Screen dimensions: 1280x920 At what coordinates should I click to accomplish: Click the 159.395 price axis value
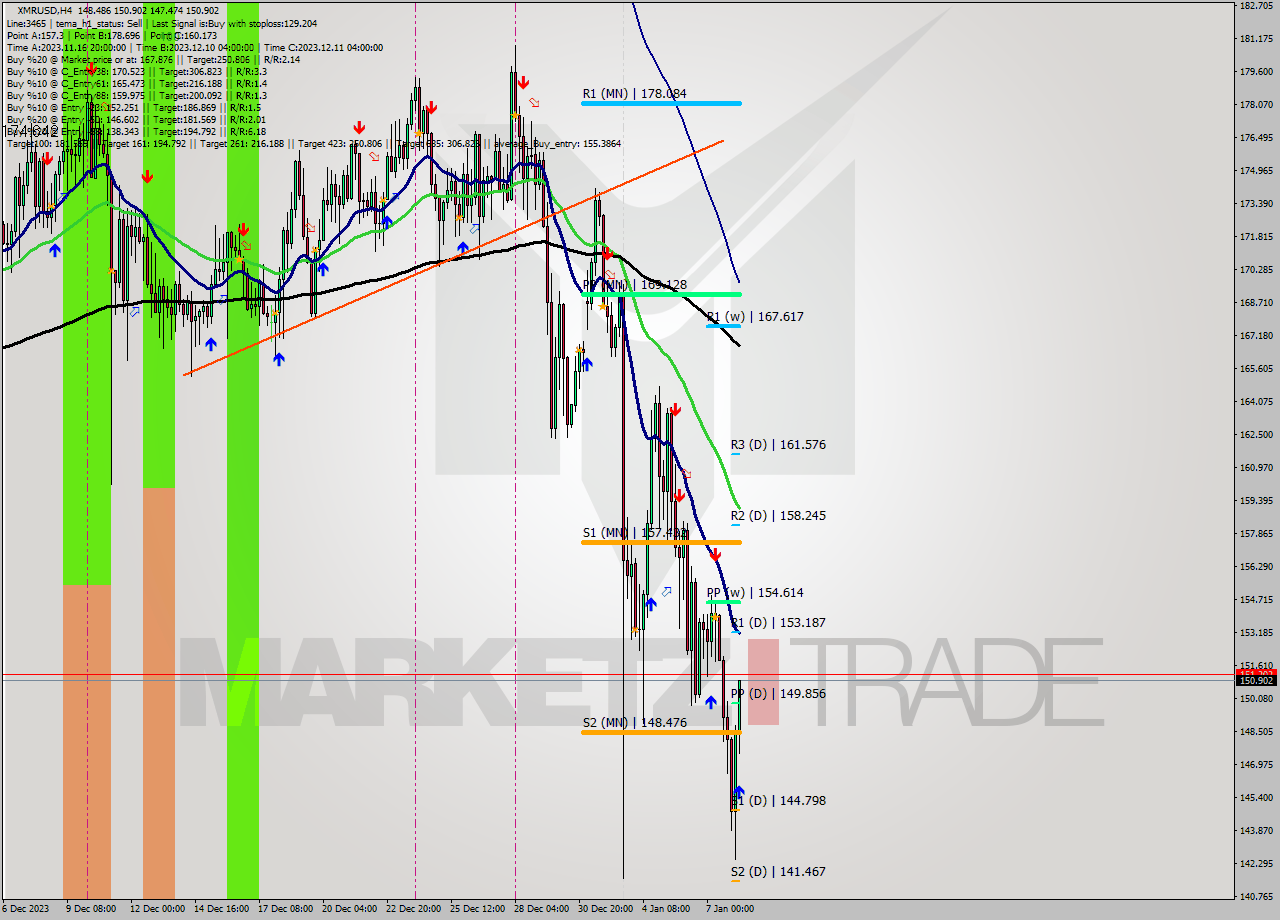[x=1255, y=500]
